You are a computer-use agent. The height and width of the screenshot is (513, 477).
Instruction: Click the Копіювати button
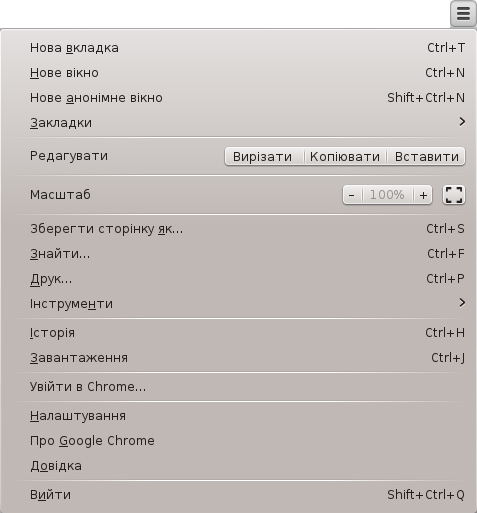coord(345,156)
